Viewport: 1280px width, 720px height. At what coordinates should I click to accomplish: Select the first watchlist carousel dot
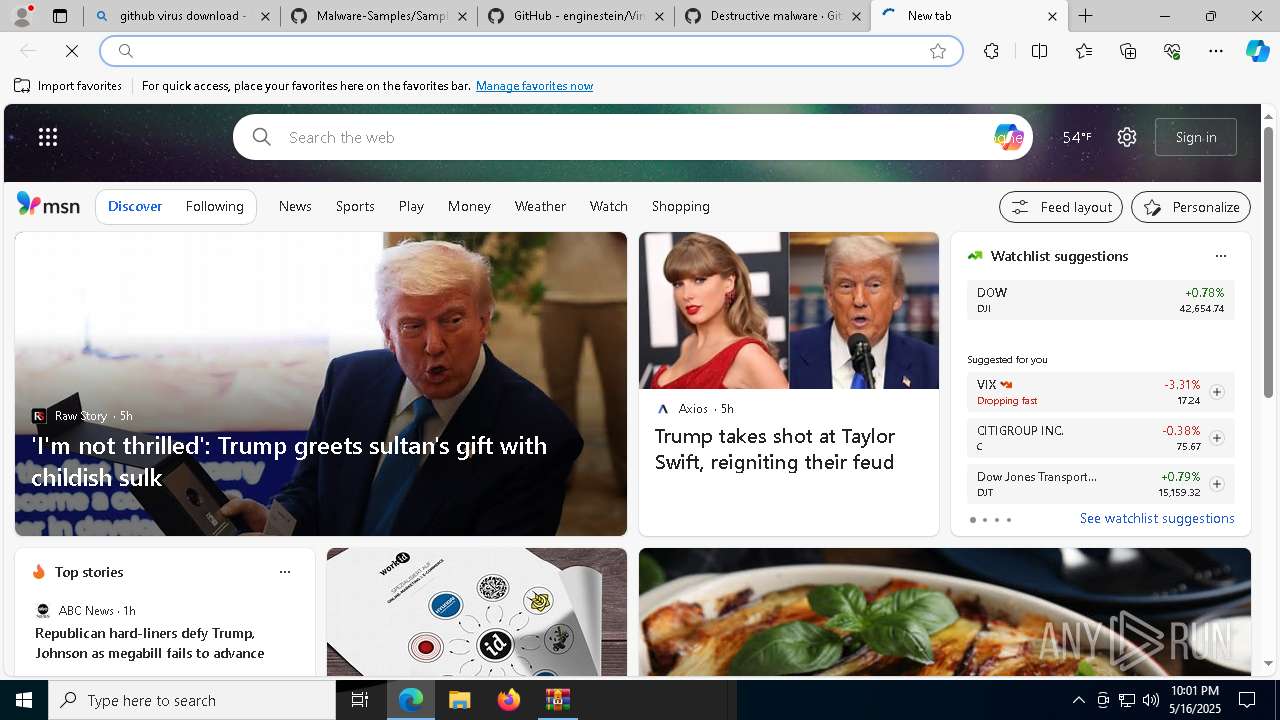coord(973,520)
